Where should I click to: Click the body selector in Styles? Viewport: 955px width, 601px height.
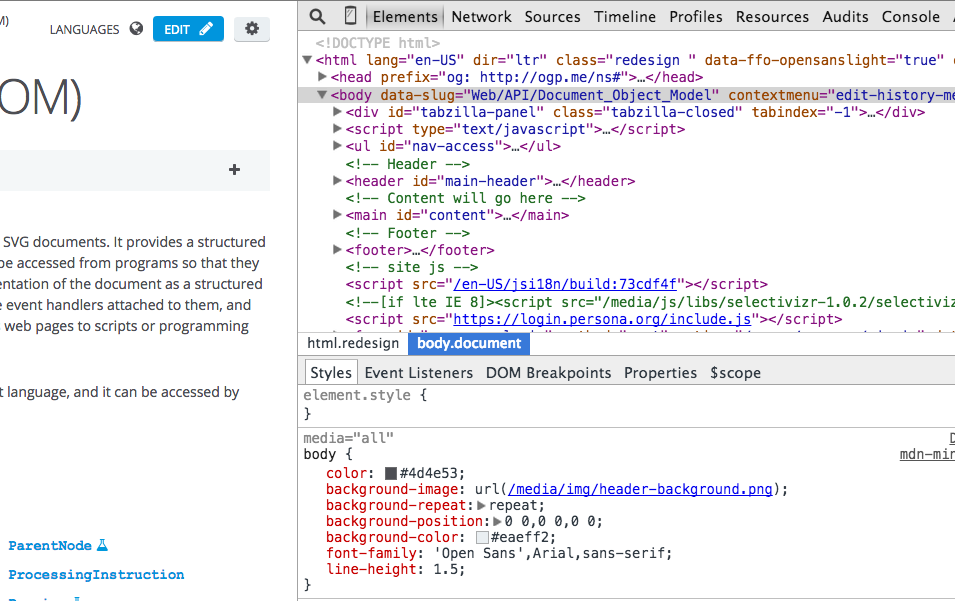click(320, 454)
